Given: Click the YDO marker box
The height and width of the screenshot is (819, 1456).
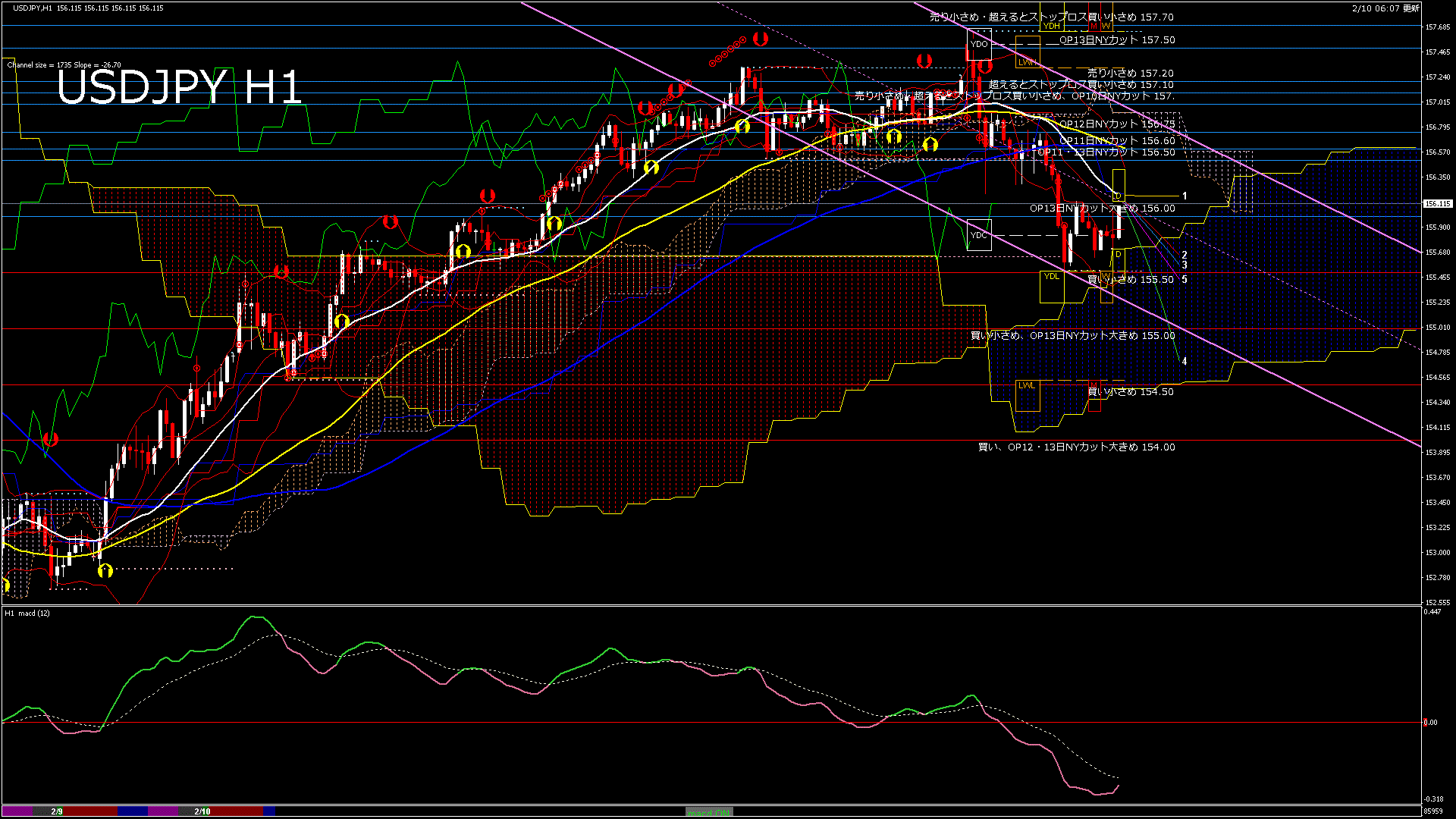Looking at the screenshot, I should (x=979, y=44).
